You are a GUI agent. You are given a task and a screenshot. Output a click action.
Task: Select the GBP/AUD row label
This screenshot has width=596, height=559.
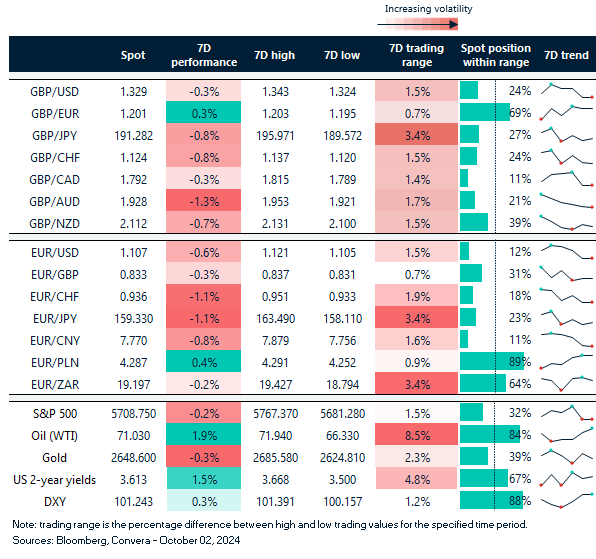pyautogui.click(x=54, y=201)
